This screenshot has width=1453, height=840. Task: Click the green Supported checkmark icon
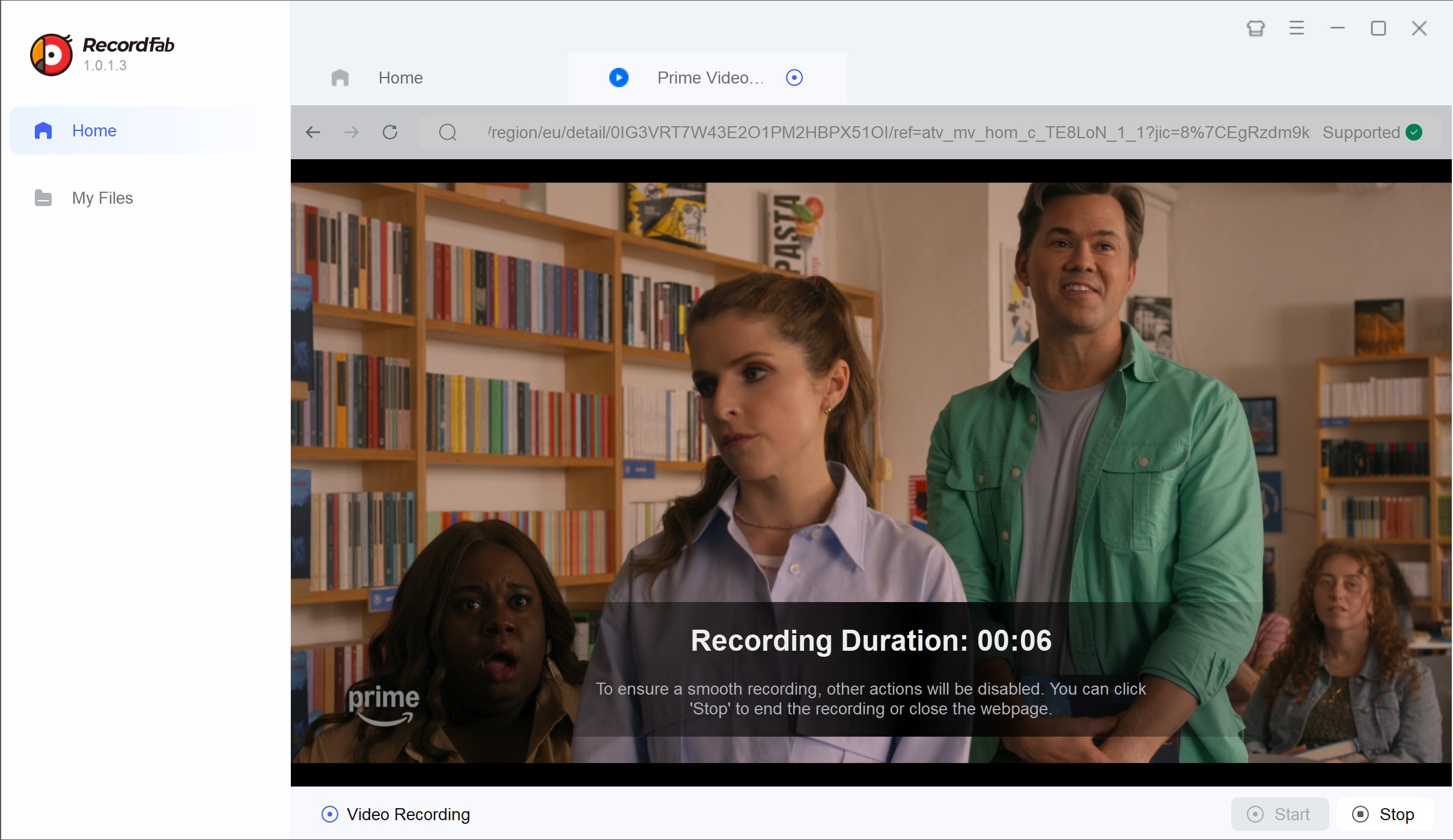point(1415,132)
